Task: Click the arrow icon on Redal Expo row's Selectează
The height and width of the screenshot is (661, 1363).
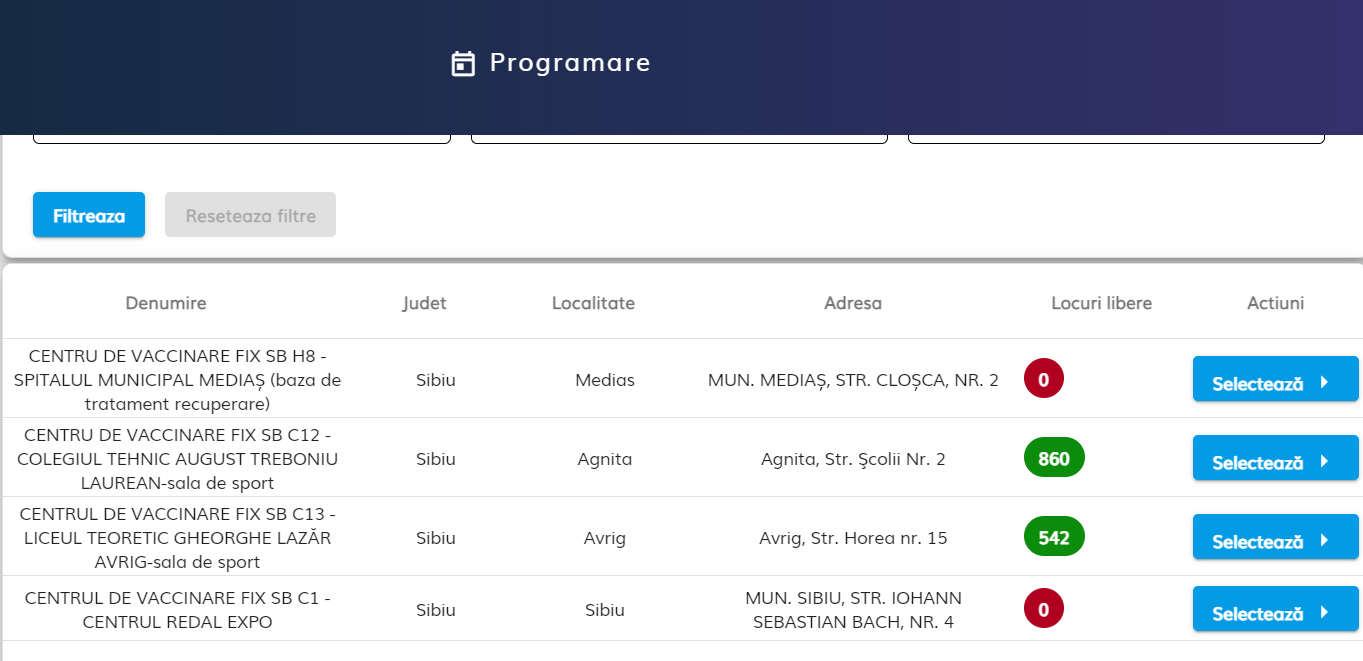Action: tap(1324, 612)
